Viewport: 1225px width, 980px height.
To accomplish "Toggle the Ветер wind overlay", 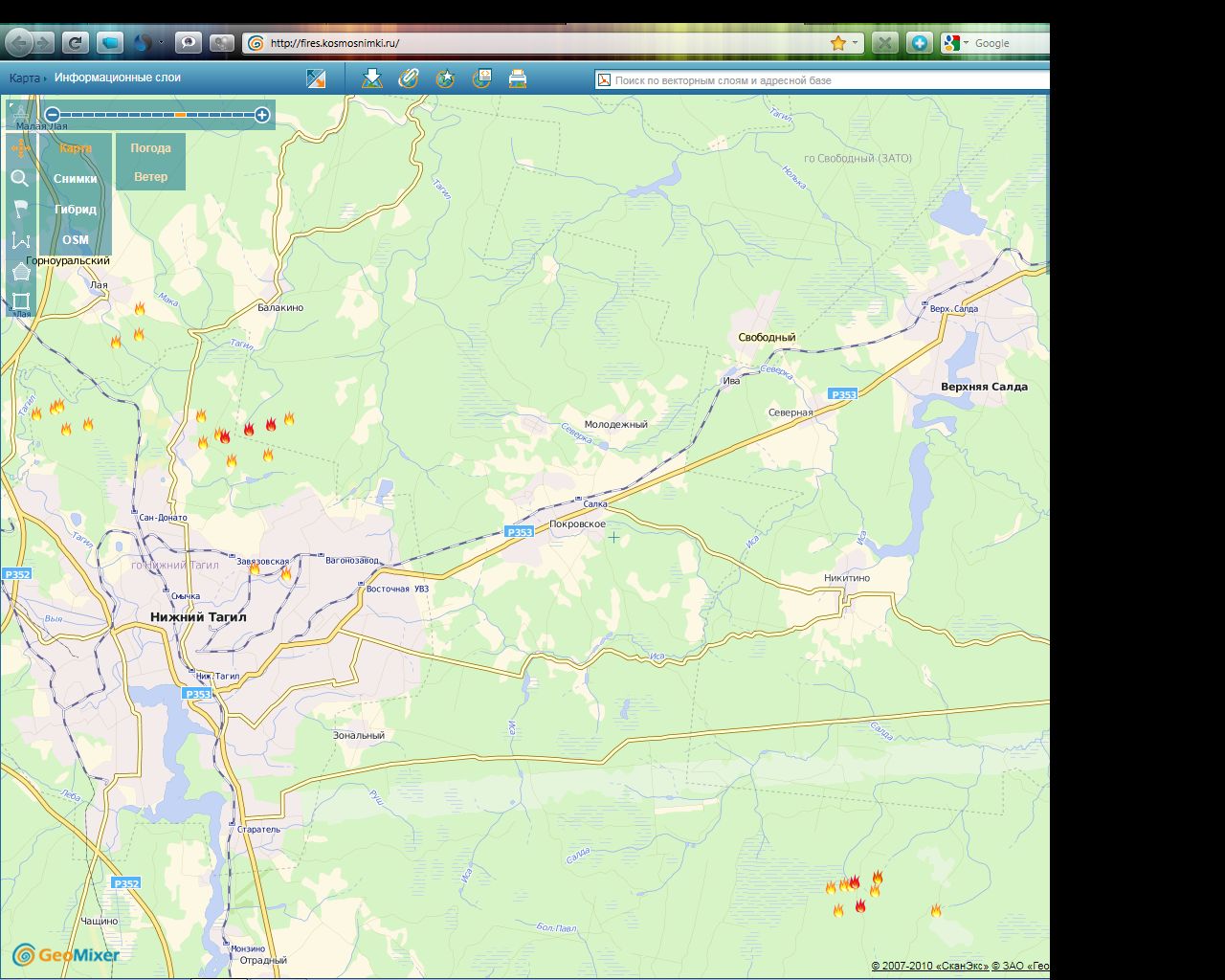I will [150, 177].
